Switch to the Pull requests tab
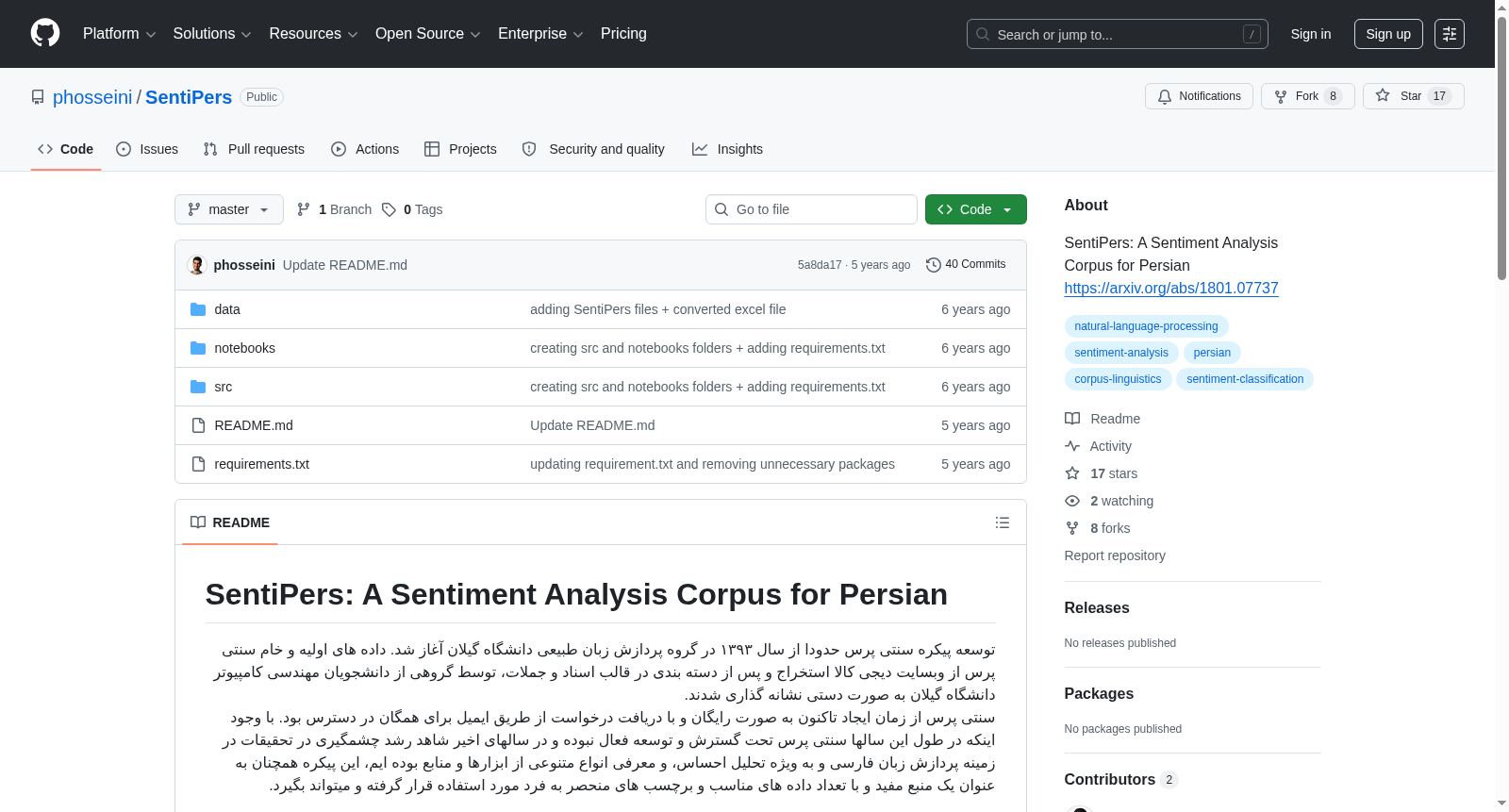Image resolution: width=1509 pixels, height=812 pixels. click(254, 149)
